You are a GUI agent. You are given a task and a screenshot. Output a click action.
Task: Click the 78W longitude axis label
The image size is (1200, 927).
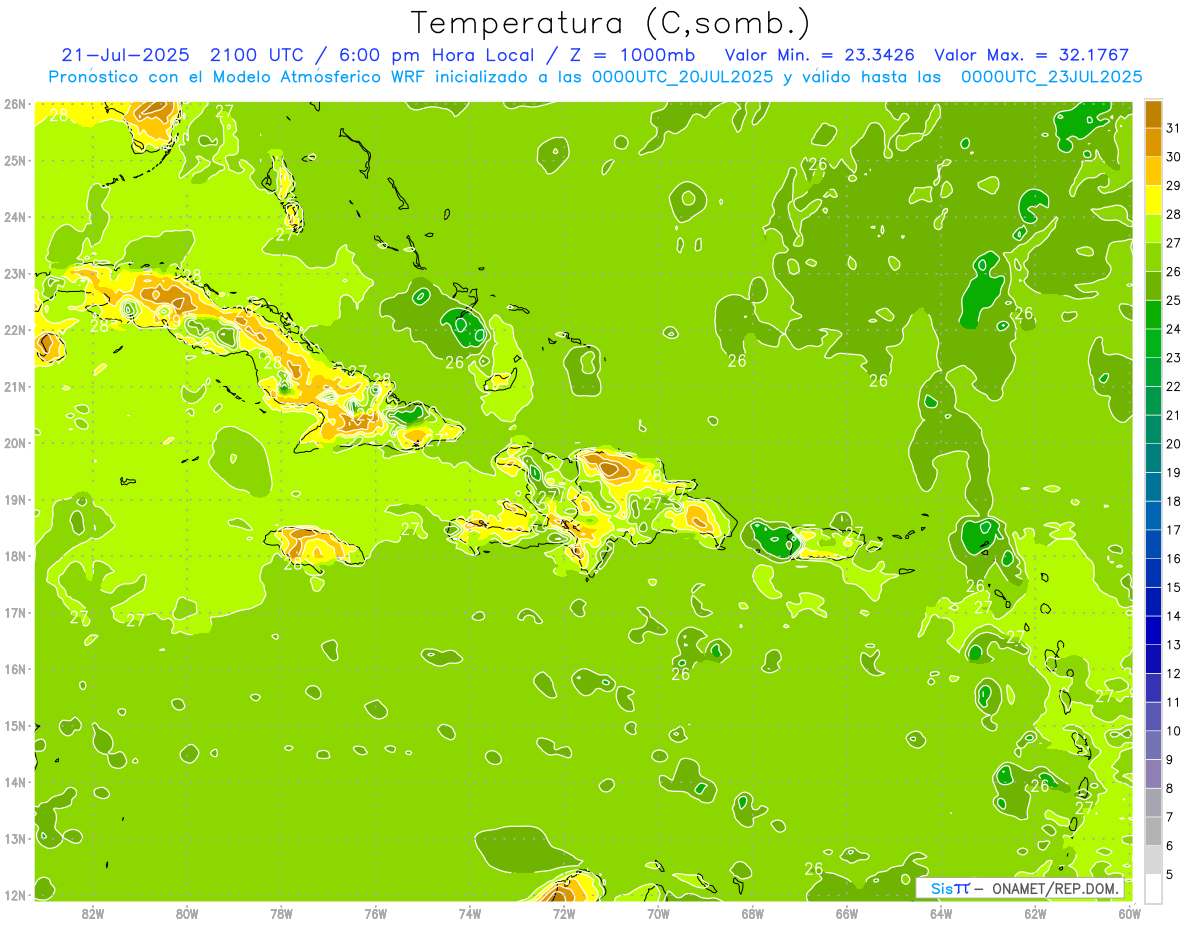pos(281,912)
